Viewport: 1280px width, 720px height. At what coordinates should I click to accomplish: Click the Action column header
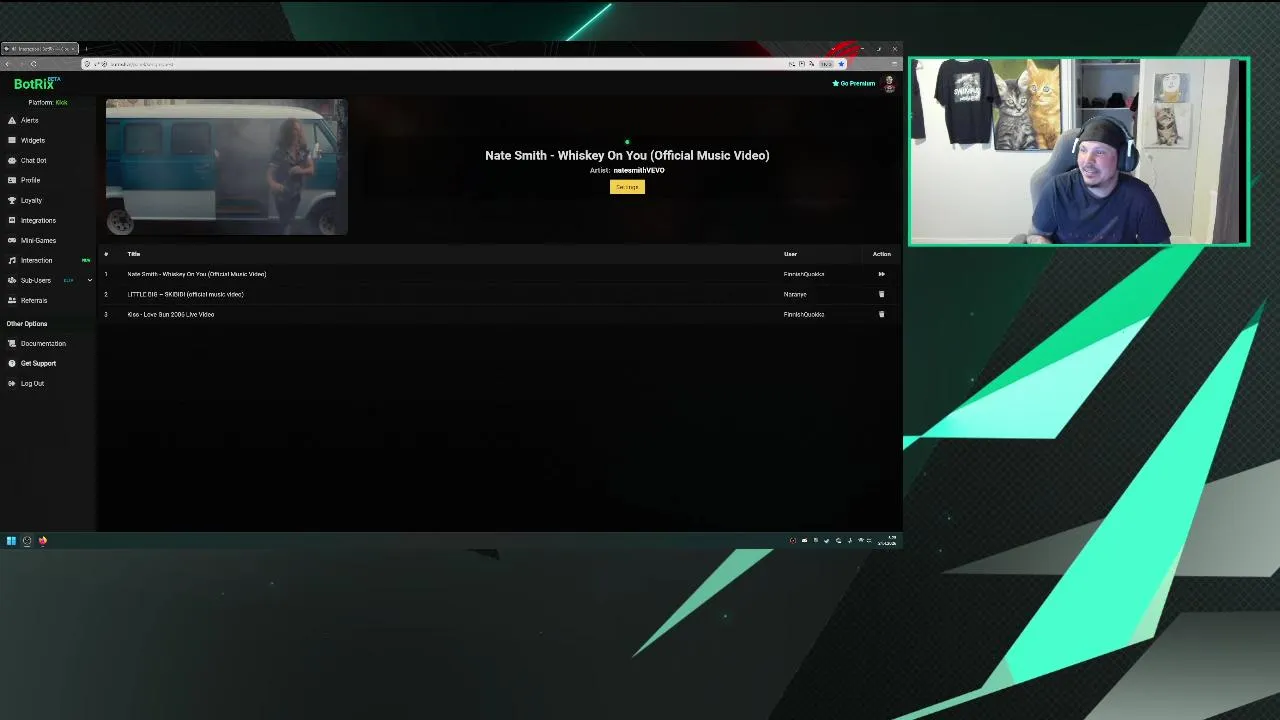point(881,254)
